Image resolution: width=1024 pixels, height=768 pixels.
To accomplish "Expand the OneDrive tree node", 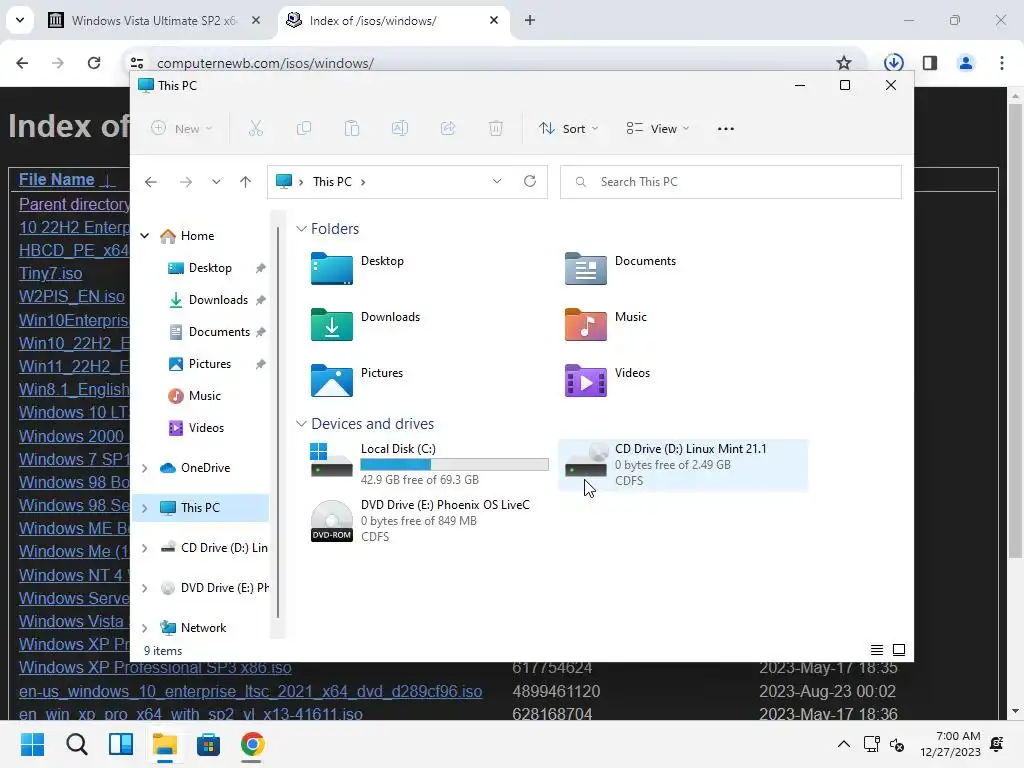I will pos(145,468).
